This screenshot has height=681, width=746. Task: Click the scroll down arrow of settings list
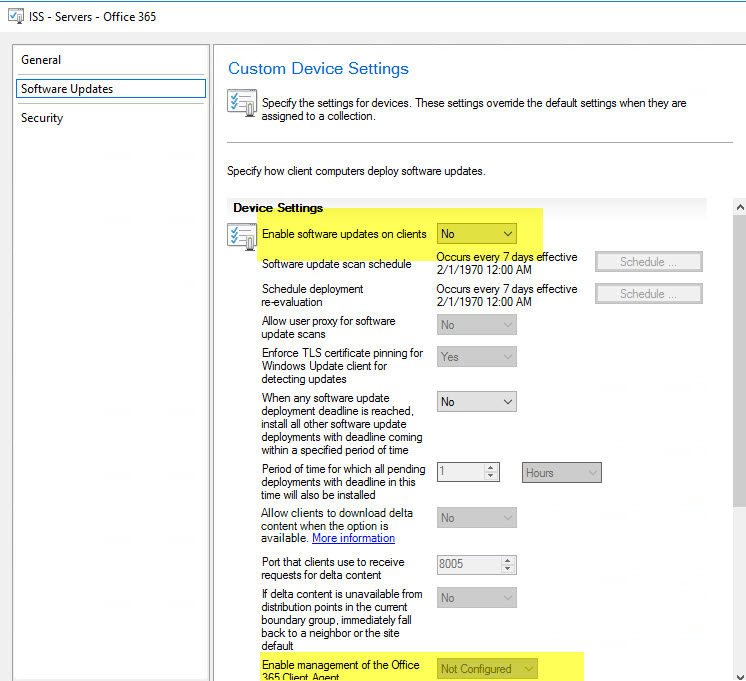(x=740, y=676)
